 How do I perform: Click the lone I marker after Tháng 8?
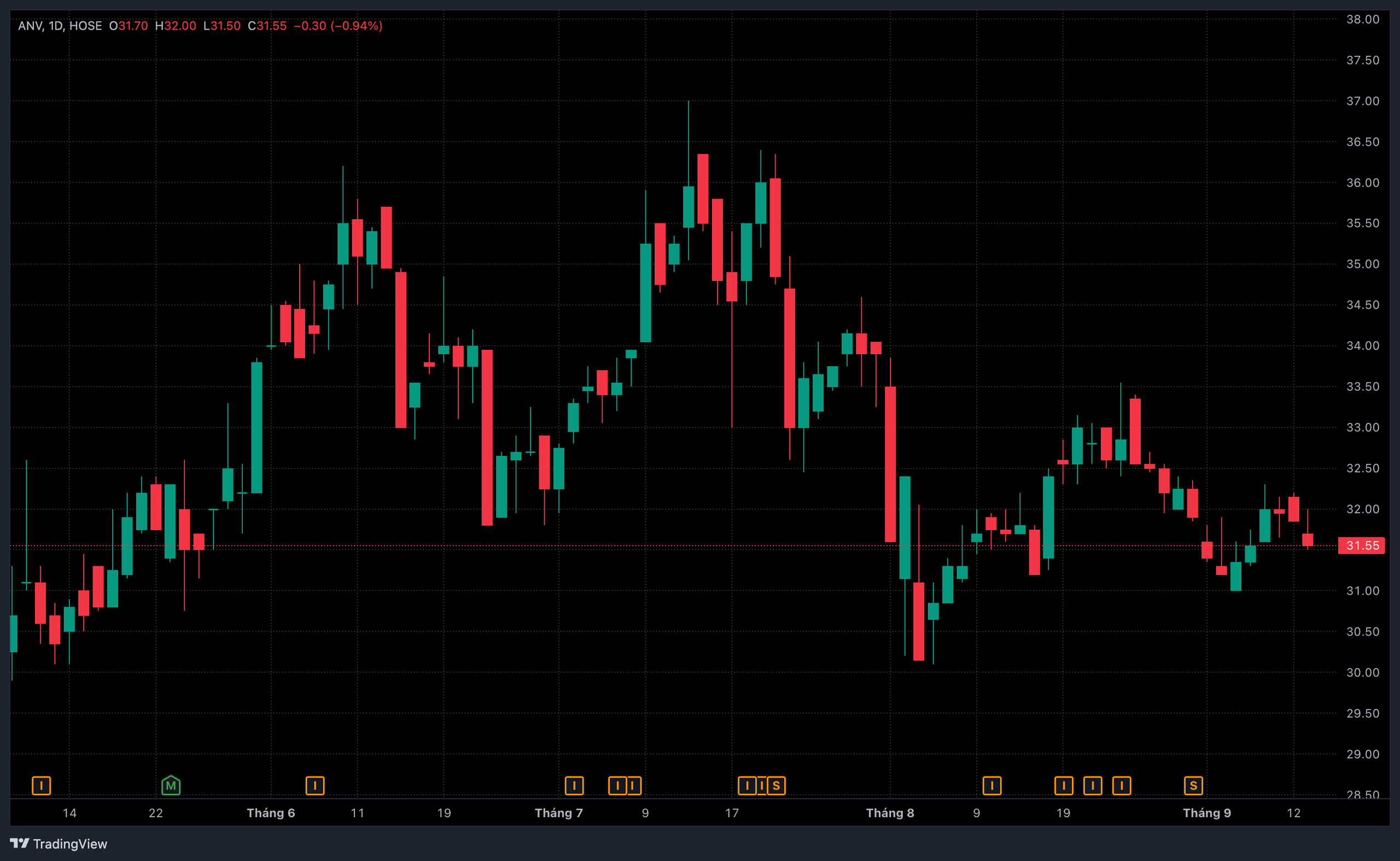click(x=992, y=786)
